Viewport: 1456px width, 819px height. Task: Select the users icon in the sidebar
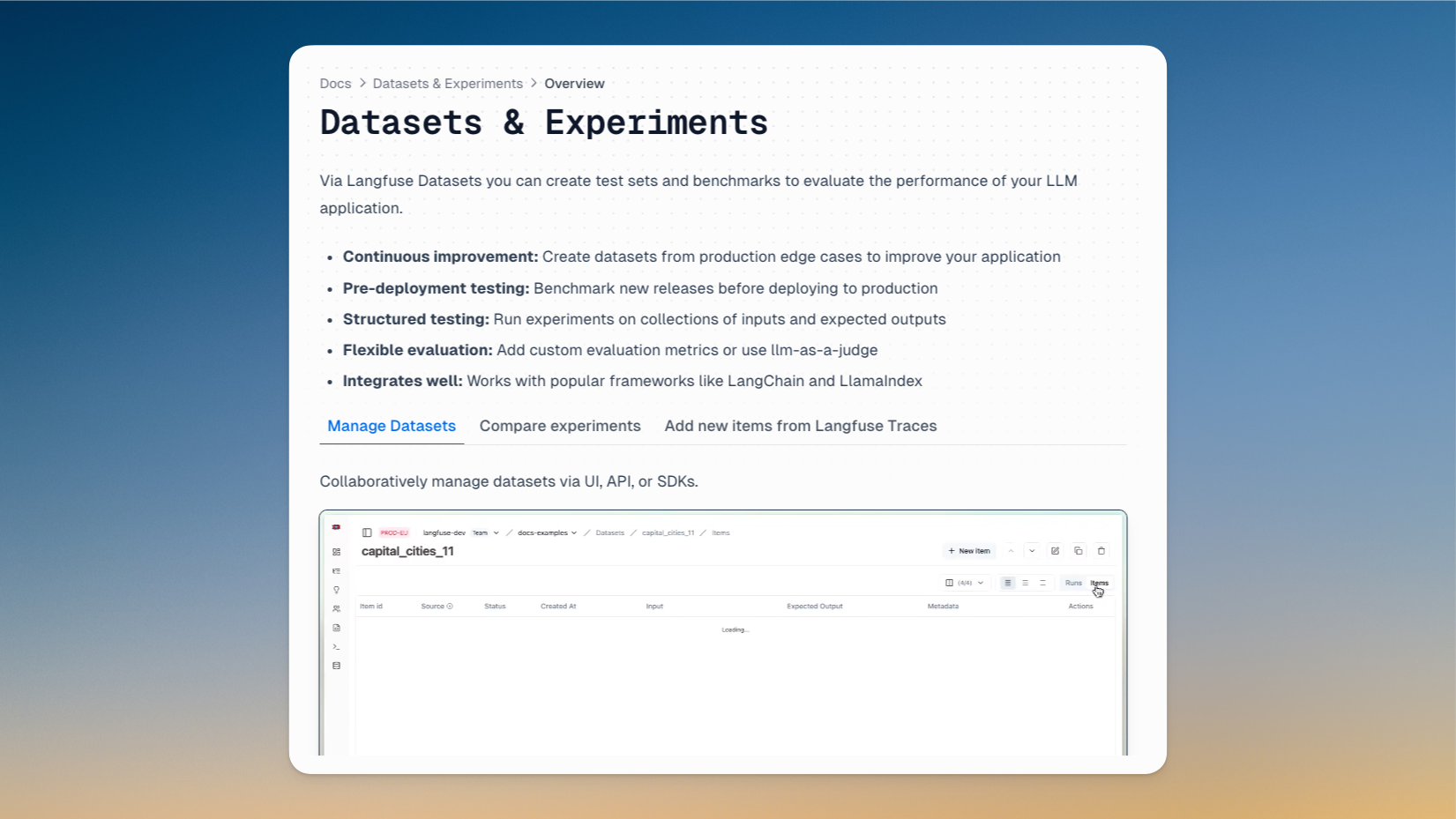(337, 609)
